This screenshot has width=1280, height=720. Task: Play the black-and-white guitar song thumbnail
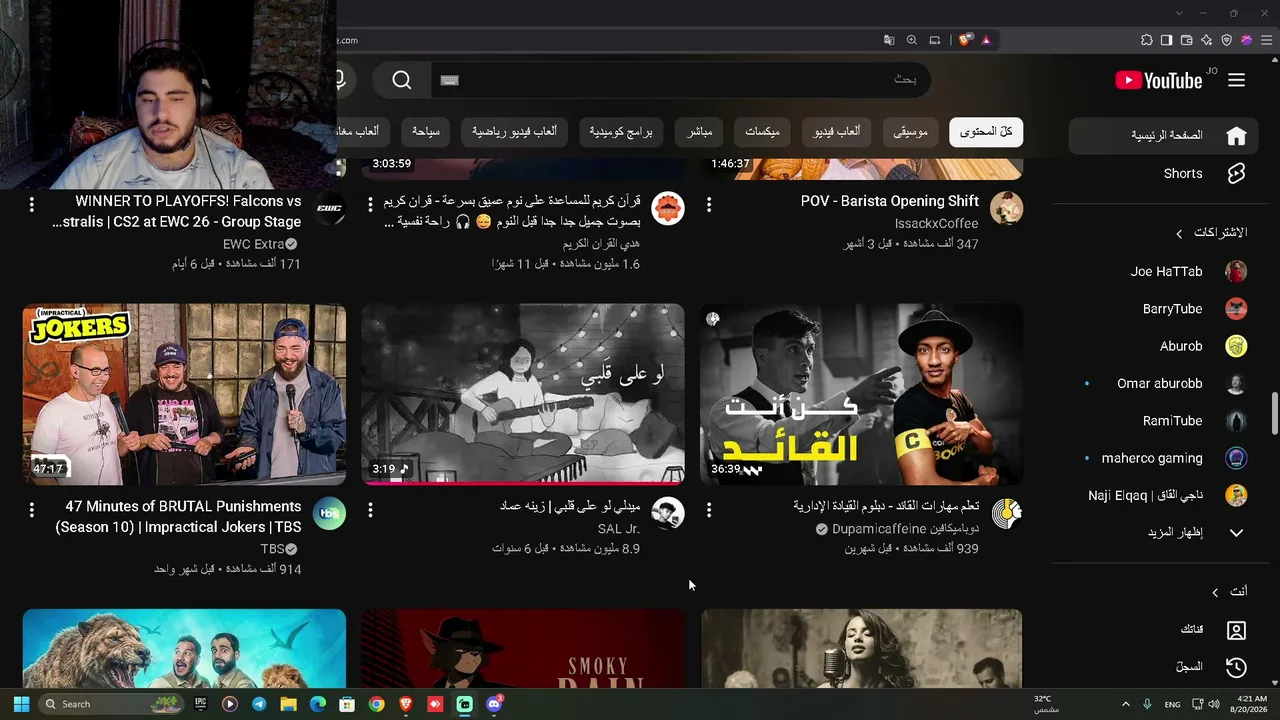click(x=523, y=395)
